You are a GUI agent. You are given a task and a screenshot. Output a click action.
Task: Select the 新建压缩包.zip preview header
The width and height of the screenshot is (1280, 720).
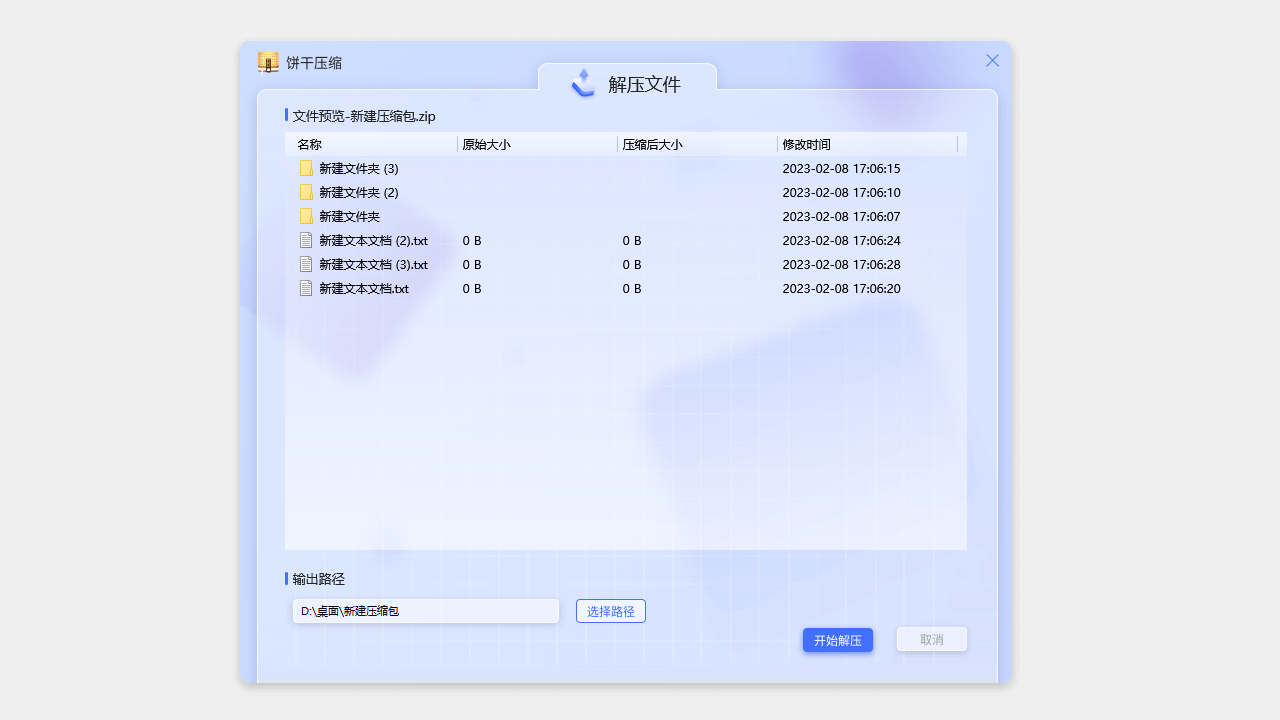click(362, 116)
